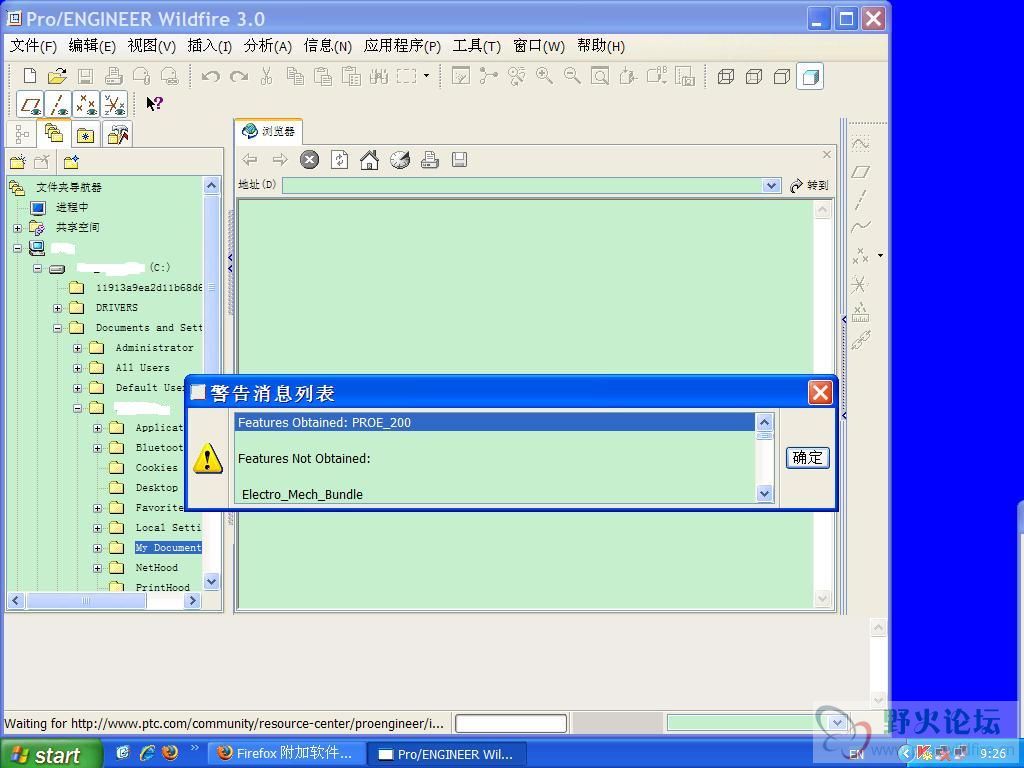The height and width of the screenshot is (768, 1024).
Task: Collapse the Documents and Settings folder
Action: 57,328
